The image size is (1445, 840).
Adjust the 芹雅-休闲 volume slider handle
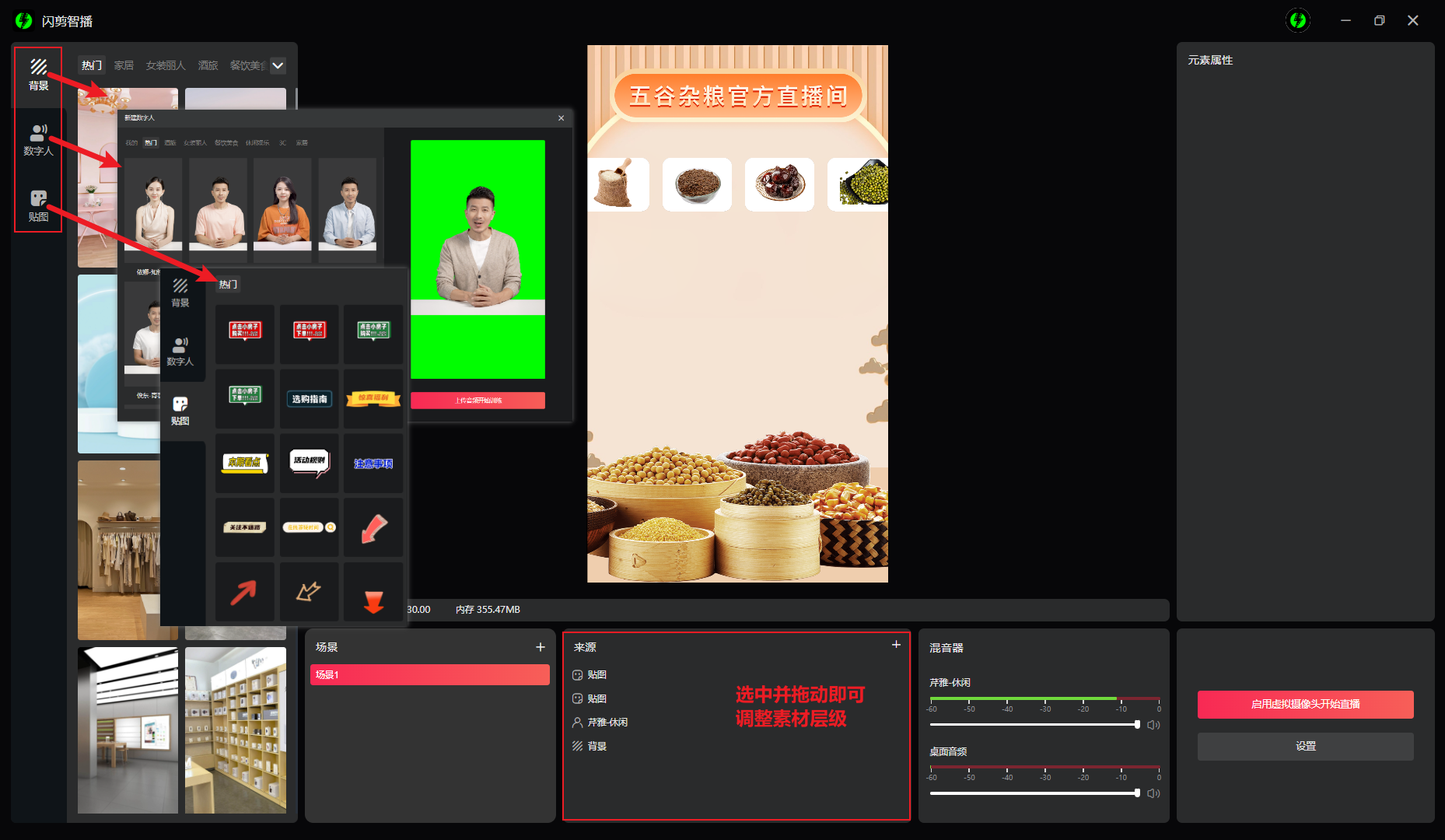1137,725
